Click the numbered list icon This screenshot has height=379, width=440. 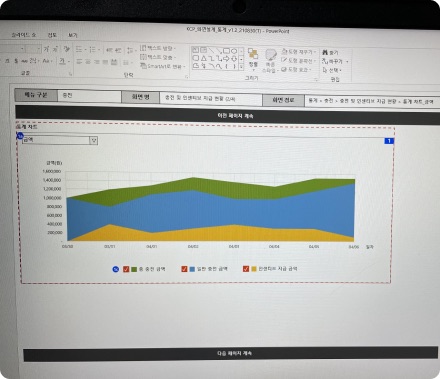click(93, 49)
